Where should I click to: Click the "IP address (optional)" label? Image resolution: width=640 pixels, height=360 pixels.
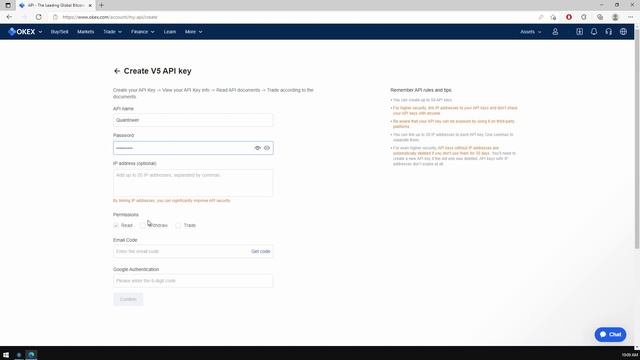point(135,163)
